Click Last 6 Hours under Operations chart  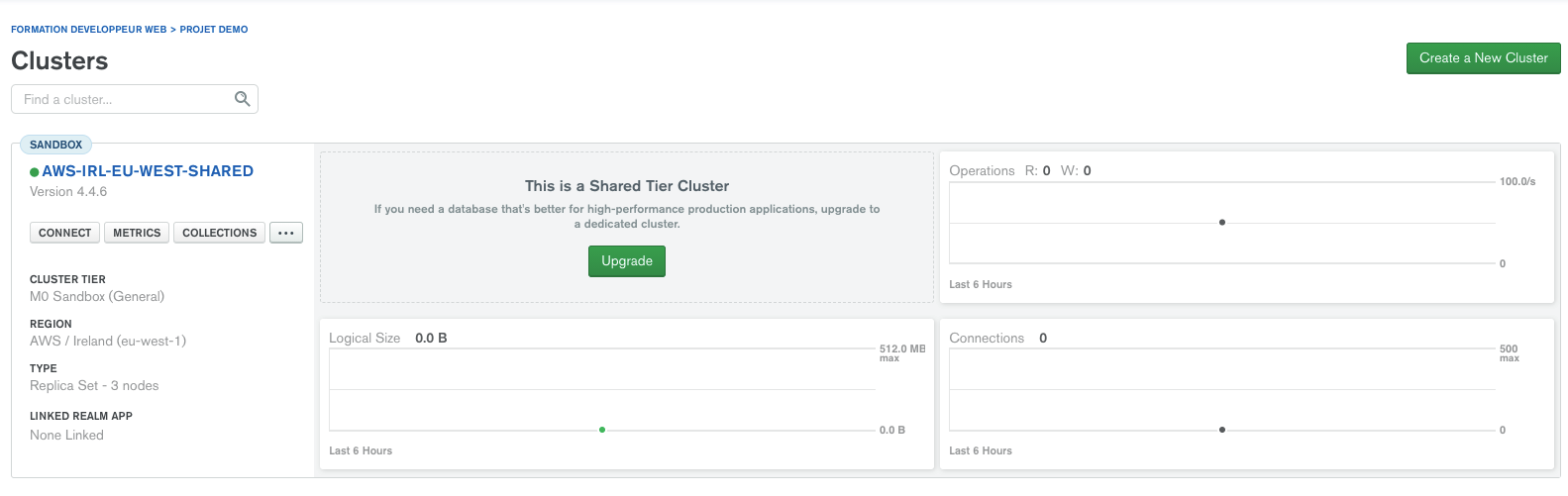click(x=981, y=284)
